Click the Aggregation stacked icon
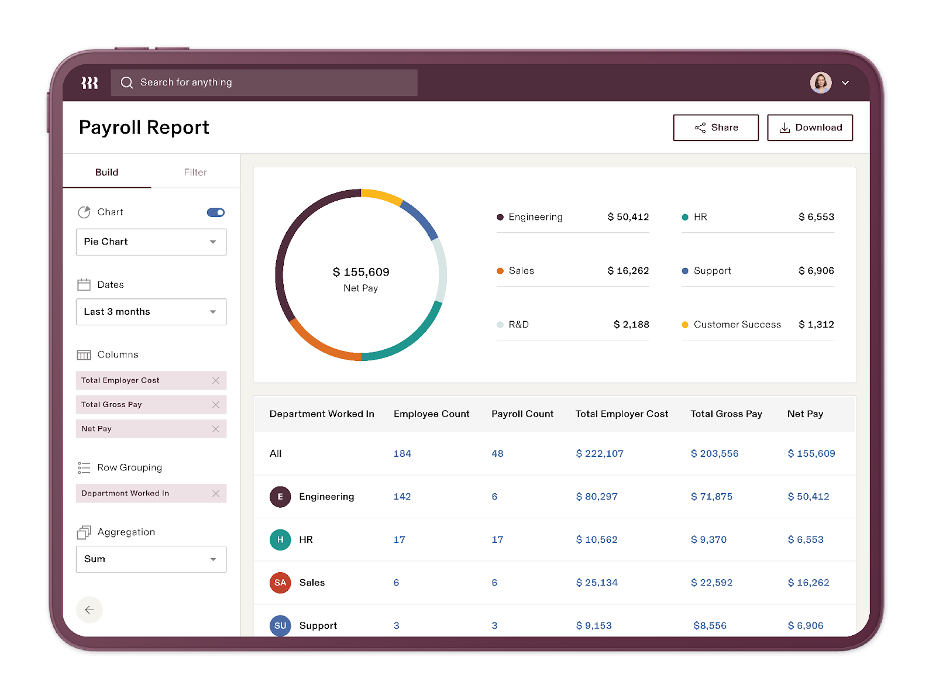Image resolution: width=936 pixels, height=686 pixels. [x=84, y=531]
